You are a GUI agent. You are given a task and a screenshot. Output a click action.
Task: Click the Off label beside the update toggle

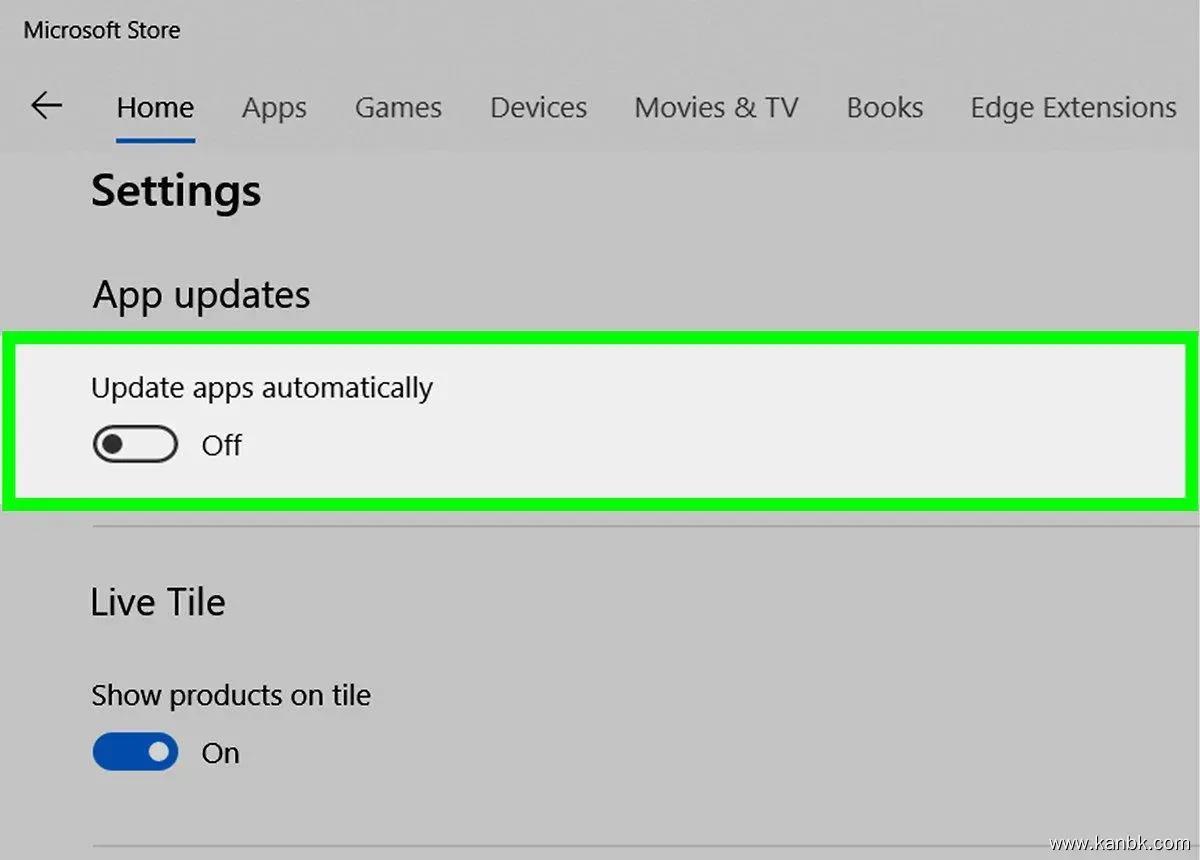[x=222, y=445]
